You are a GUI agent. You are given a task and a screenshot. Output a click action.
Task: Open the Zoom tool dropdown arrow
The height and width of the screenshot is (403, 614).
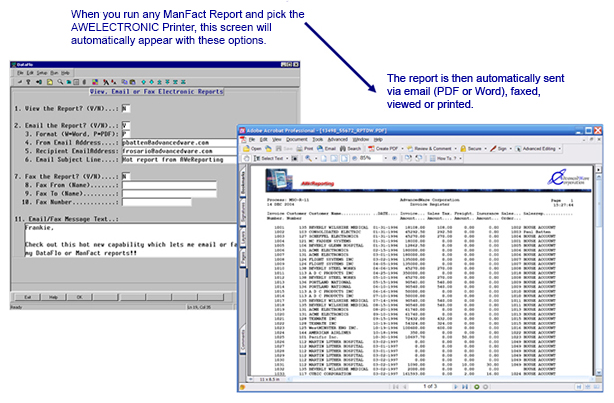(x=316, y=158)
